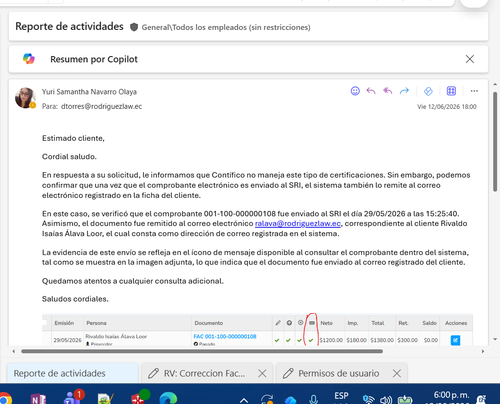The width and height of the screenshot is (500, 404).
Task: Close the Permisos de usuario tab
Action: [x=397, y=373]
